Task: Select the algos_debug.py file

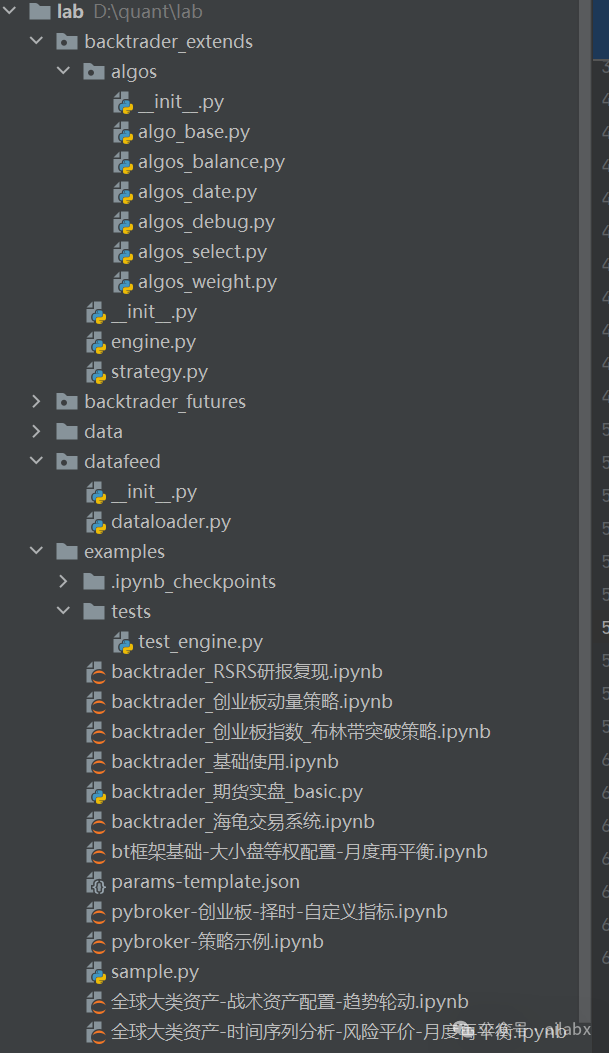Action: 207,222
